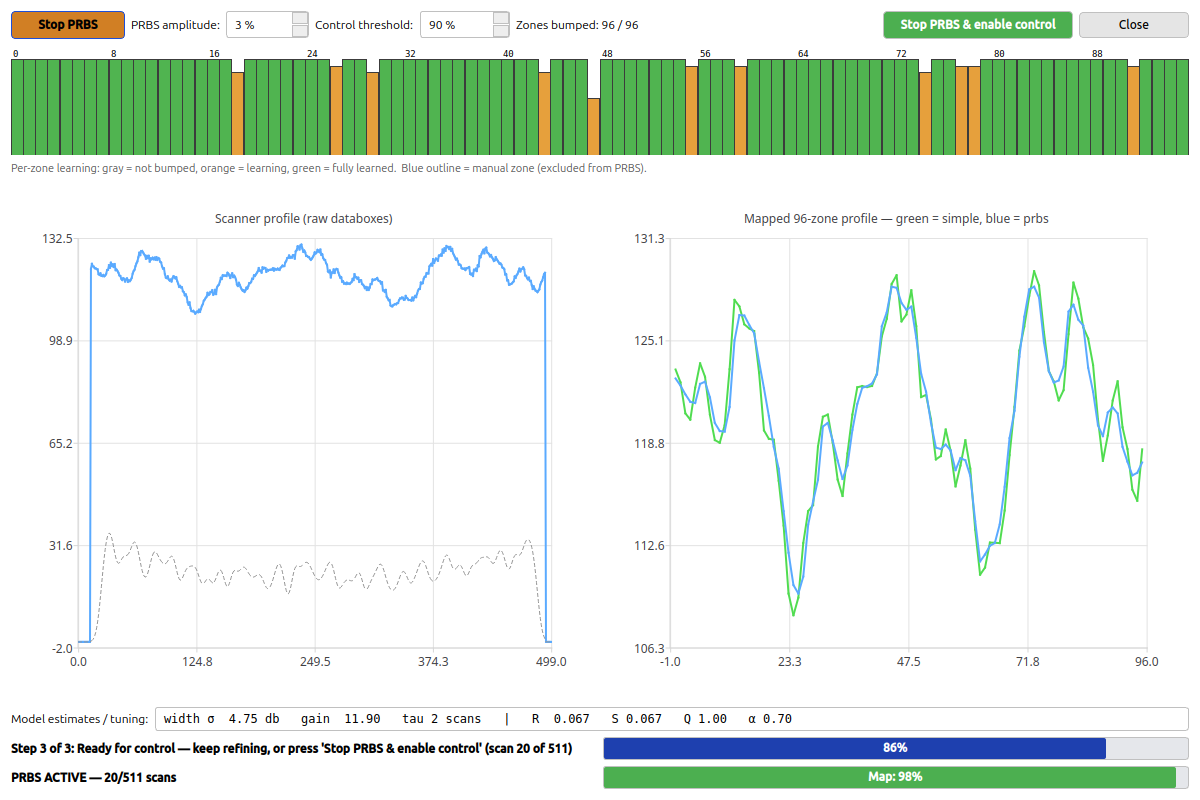Decrease PRBS amplitude with the down arrow
This screenshot has height=800, width=1200.
300,30
